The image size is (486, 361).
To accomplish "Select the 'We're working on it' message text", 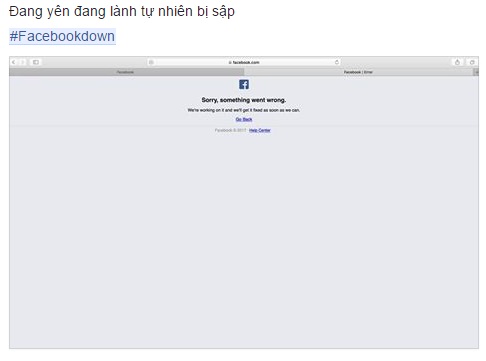I will pos(244,110).
